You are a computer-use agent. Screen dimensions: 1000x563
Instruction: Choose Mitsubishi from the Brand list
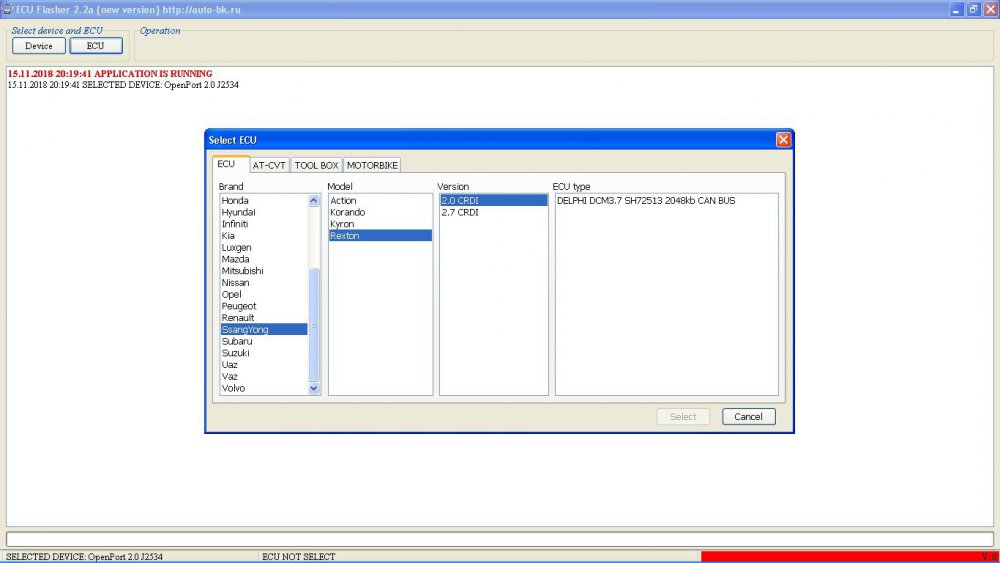point(244,271)
